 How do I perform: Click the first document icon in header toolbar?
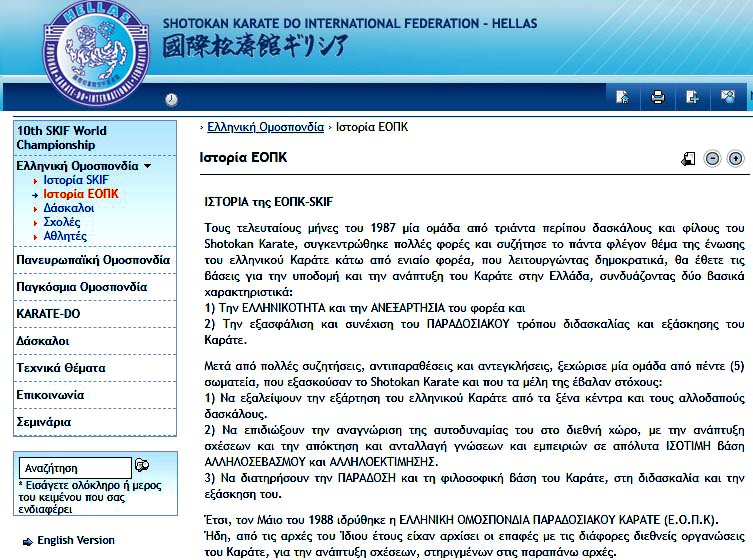[x=622, y=97]
